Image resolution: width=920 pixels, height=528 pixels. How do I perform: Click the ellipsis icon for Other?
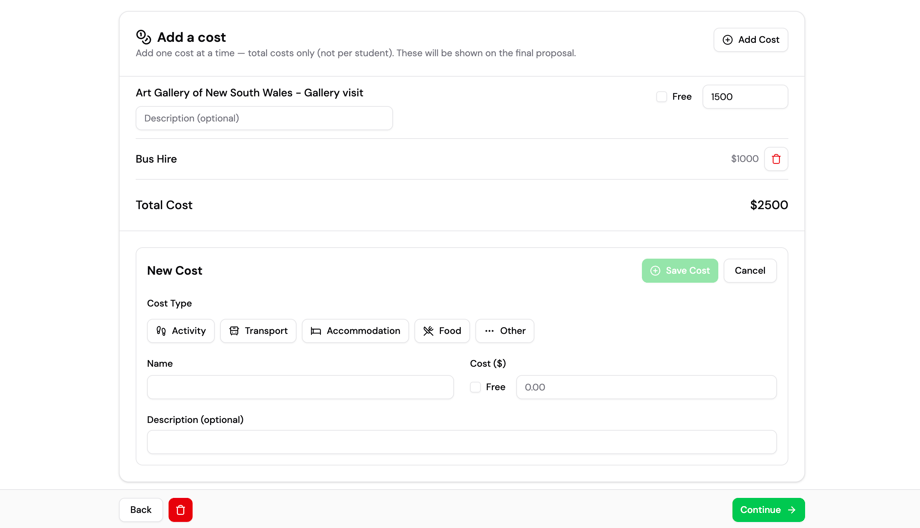pyautogui.click(x=489, y=331)
